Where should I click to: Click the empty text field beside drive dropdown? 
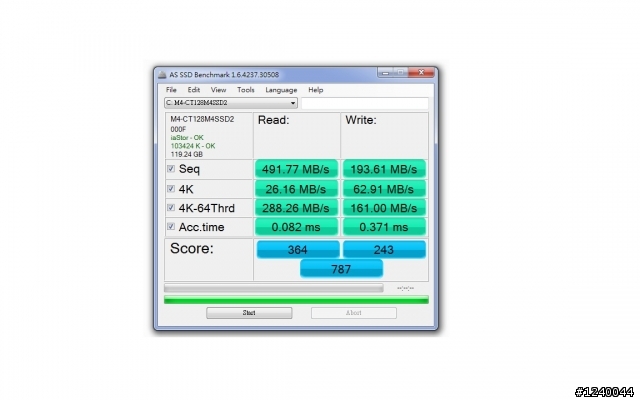[x=365, y=103]
